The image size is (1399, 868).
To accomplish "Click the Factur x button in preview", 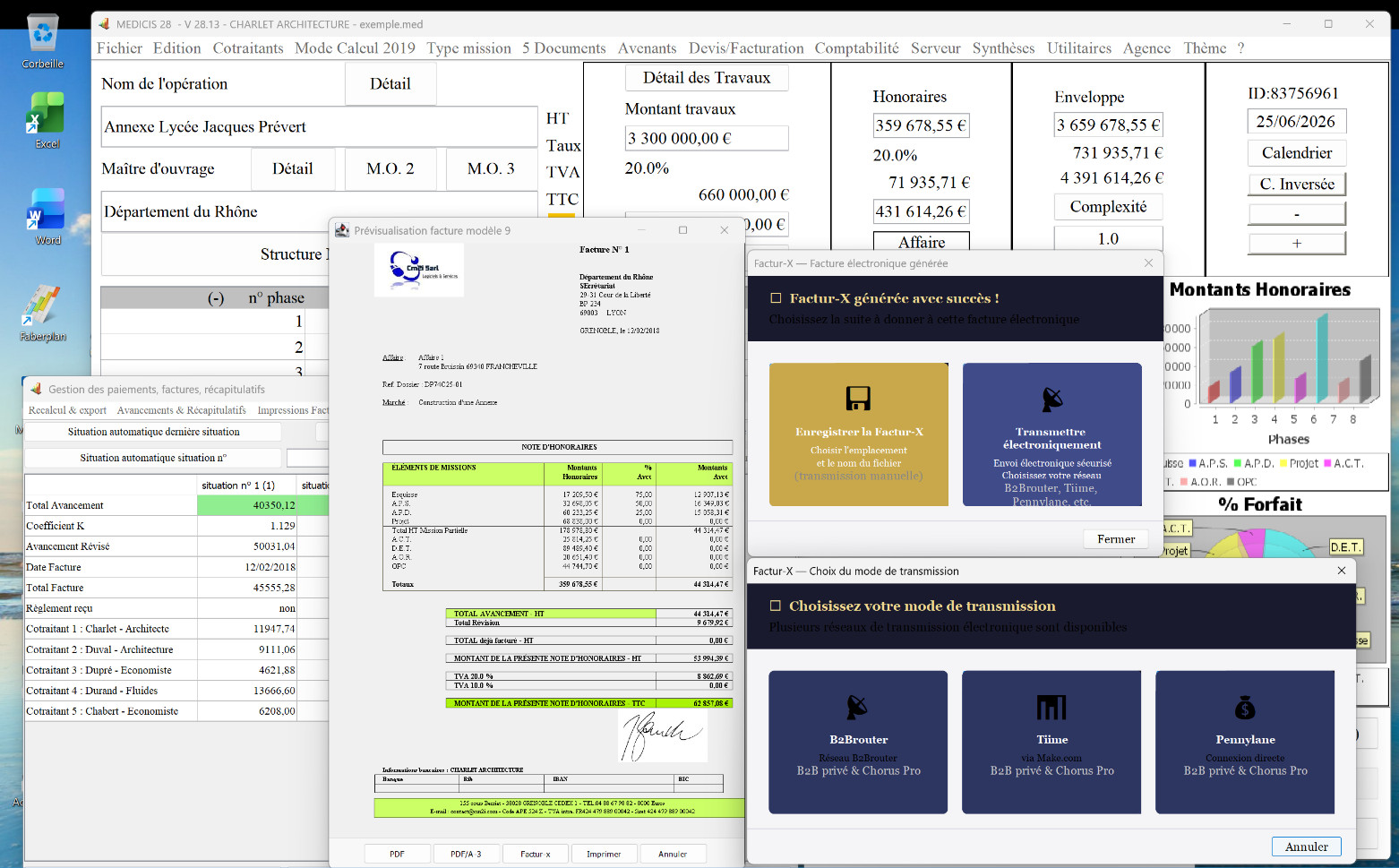I will (x=536, y=854).
